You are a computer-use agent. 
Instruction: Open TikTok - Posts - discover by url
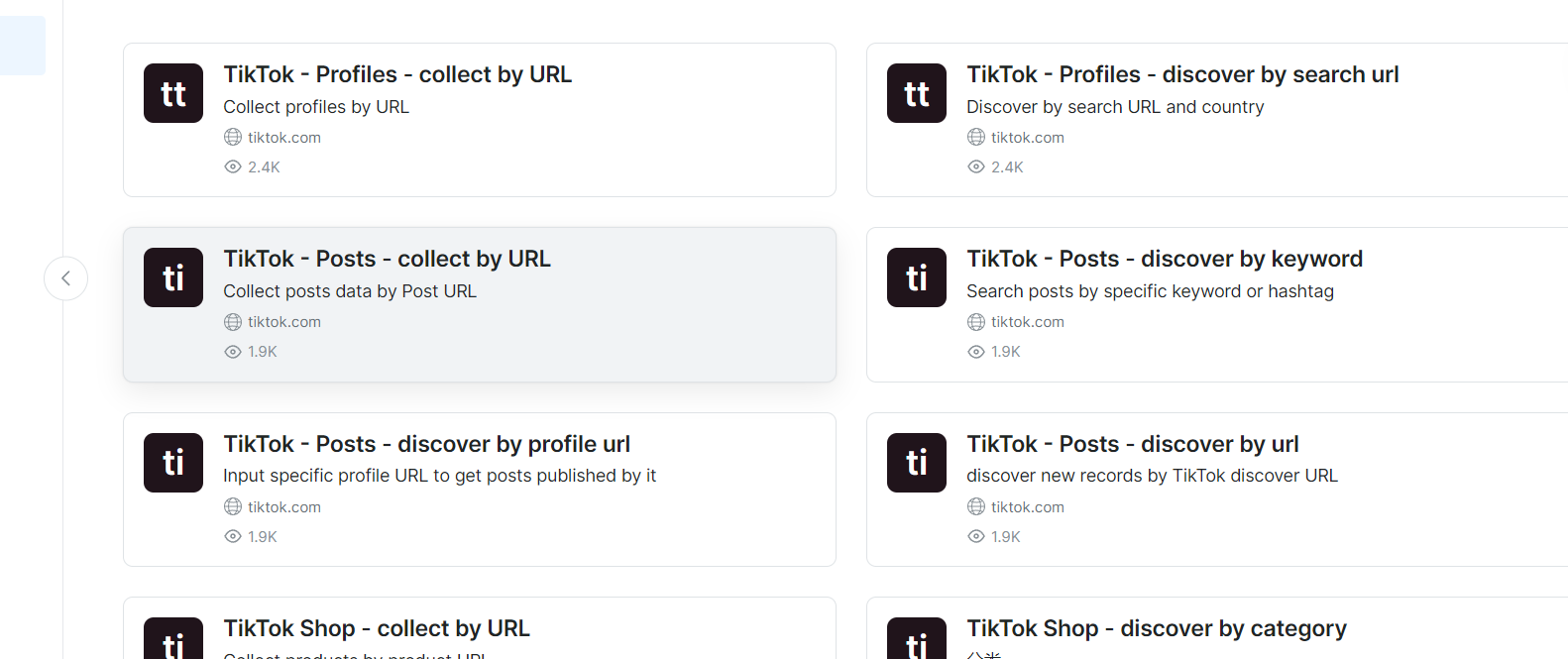point(1133,444)
